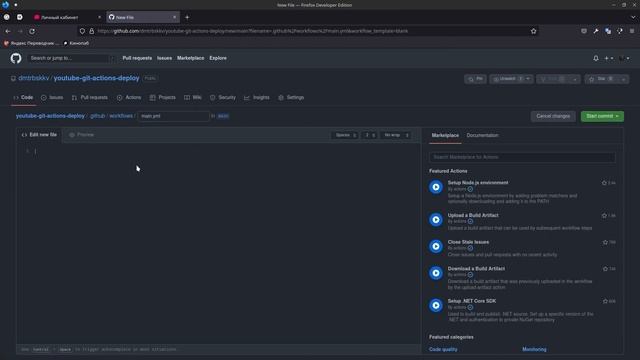Open the indent size dropdown
The image size is (640, 360).
click(369, 135)
